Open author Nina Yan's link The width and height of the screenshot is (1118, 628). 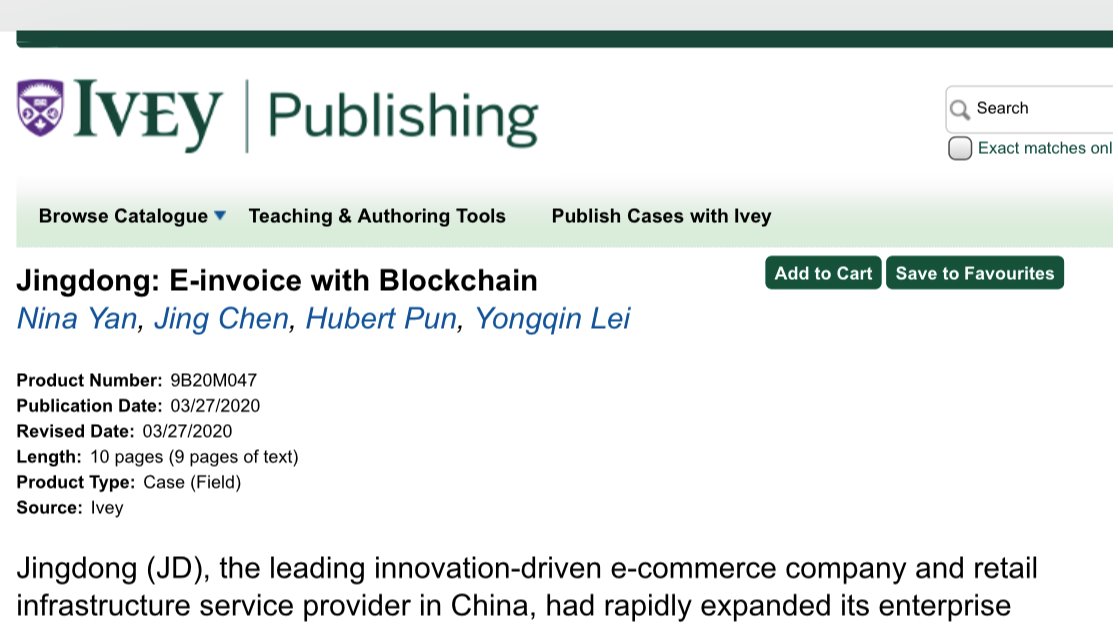[x=77, y=319]
